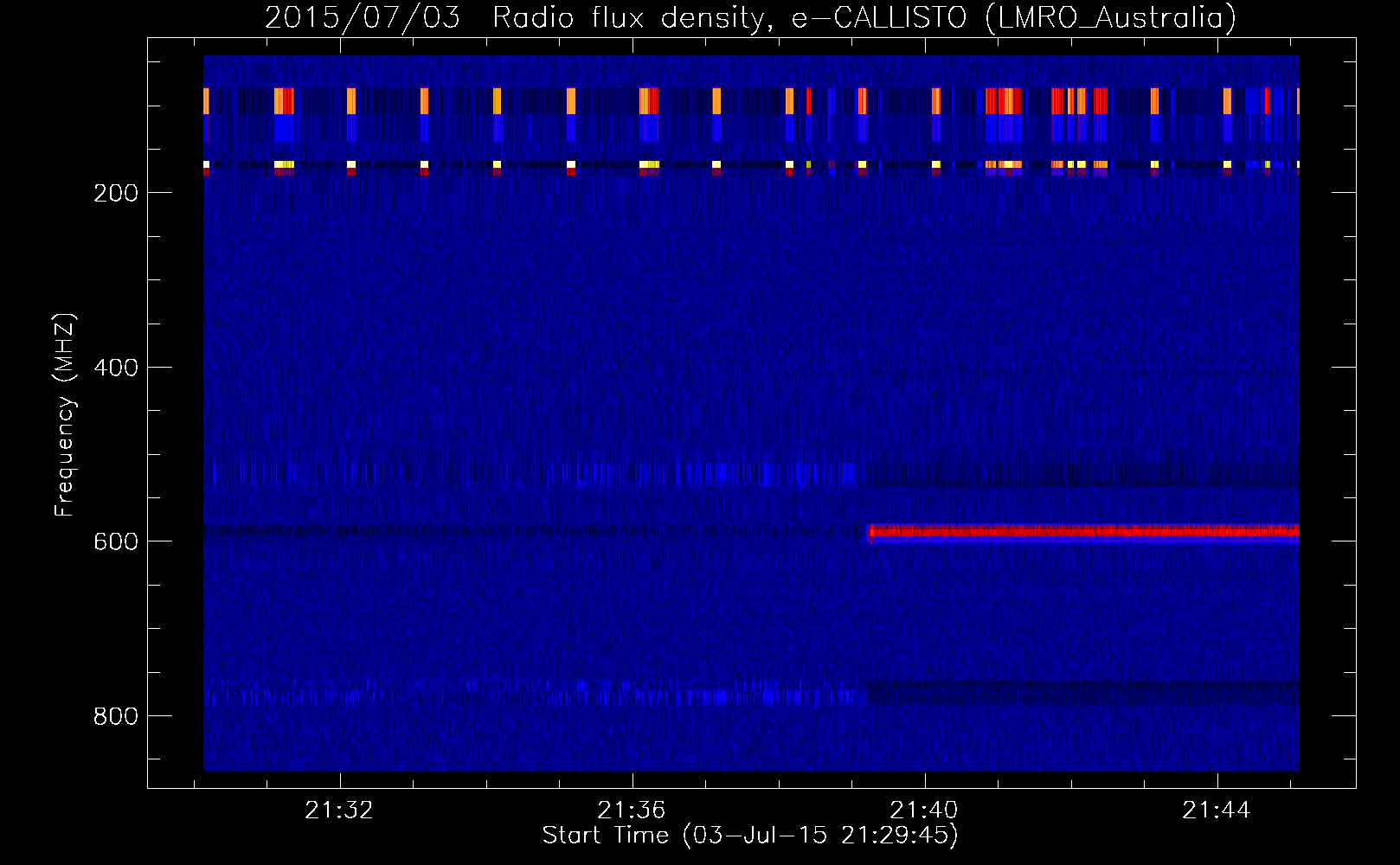Click the 21:32 time axis label
Viewport: 1400px width, 865px height.
pyautogui.click(x=339, y=811)
